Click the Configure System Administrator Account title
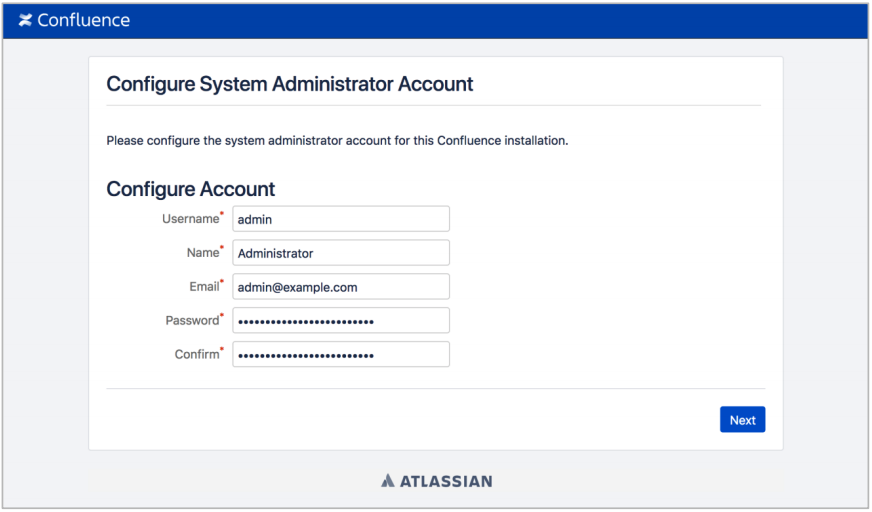This screenshot has height=512, width=872. pos(290,84)
